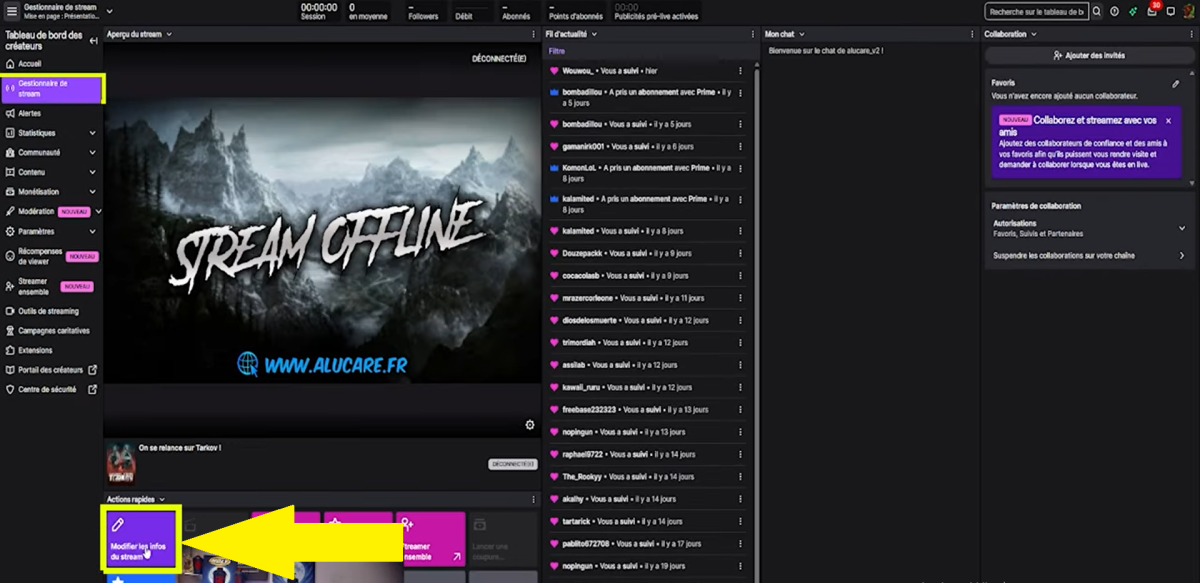Expand the Statistiques section
This screenshot has height=583, width=1200.
pos(92,133)
